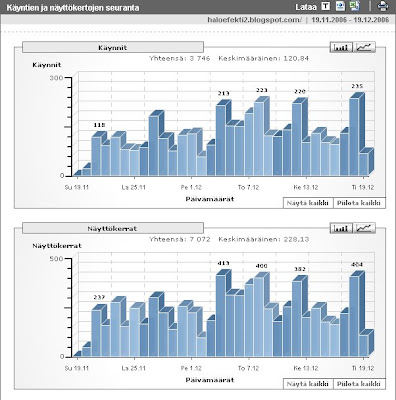Click the Näyttökerrat y-axis title above the 500

point(57,246)
